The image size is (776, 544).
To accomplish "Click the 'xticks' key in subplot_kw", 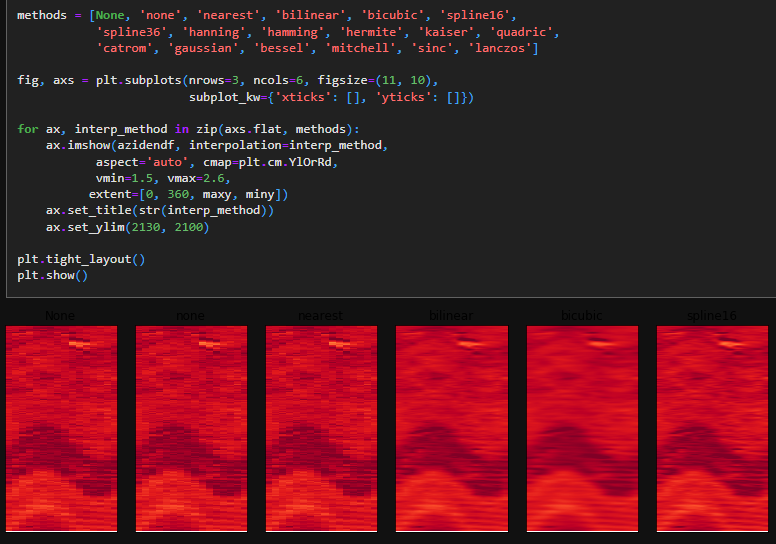I will 303,97.
